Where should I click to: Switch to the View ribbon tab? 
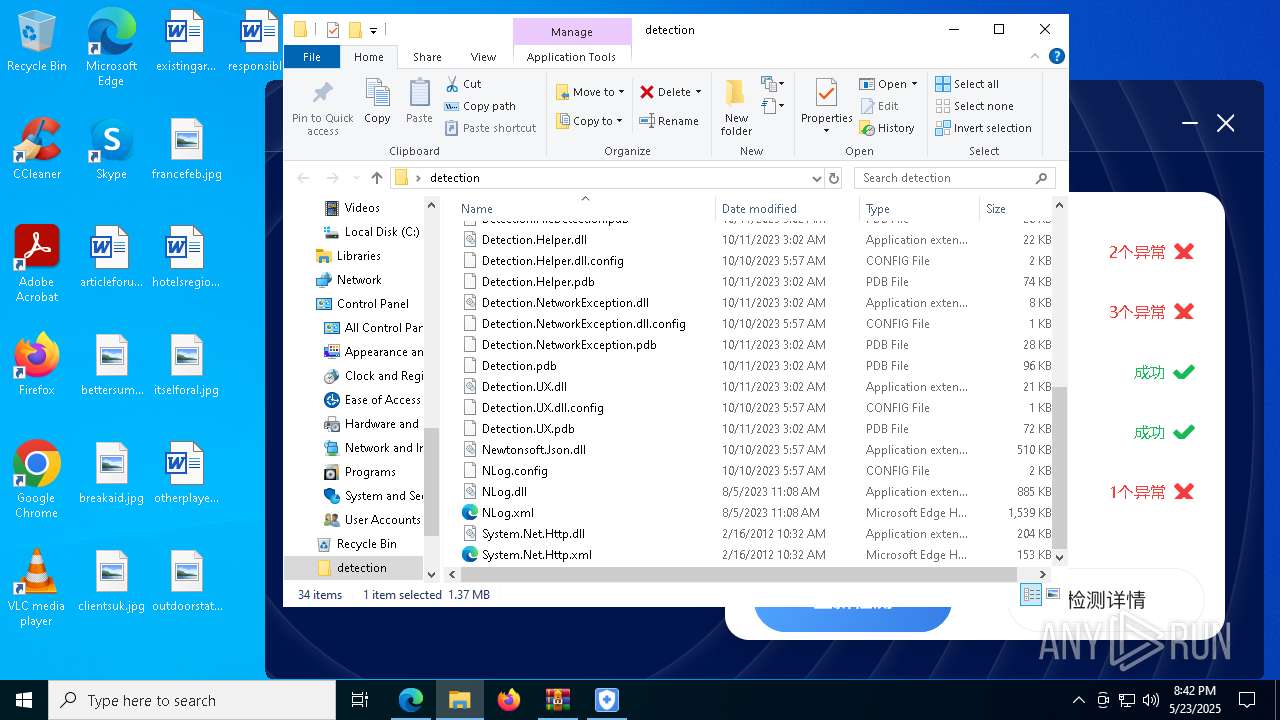coord(483,57)
